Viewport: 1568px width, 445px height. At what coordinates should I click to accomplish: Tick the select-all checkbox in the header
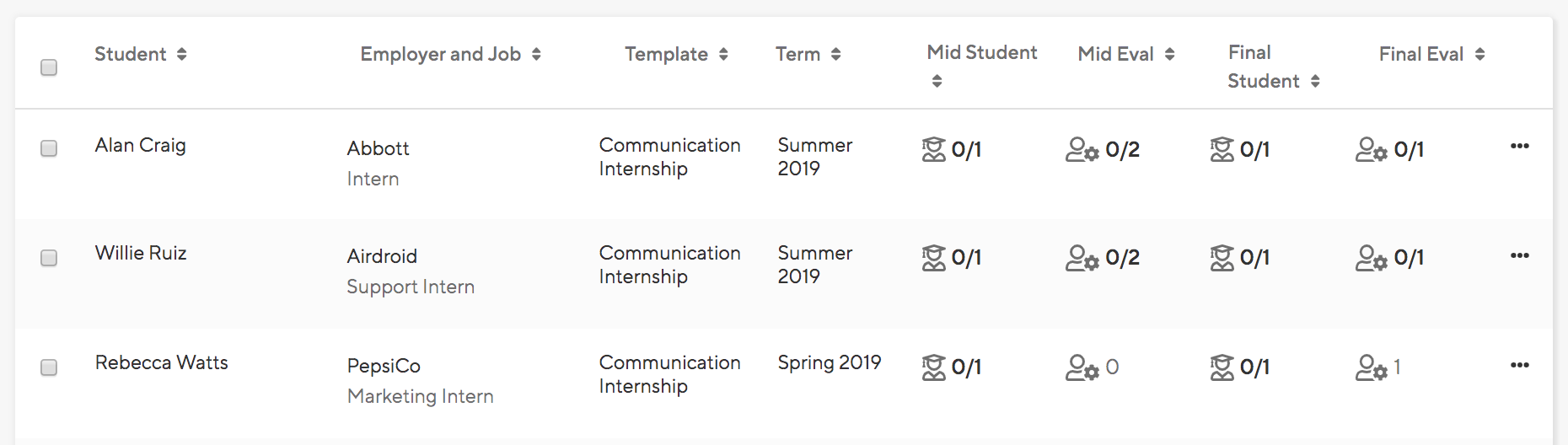coord(49,67)
